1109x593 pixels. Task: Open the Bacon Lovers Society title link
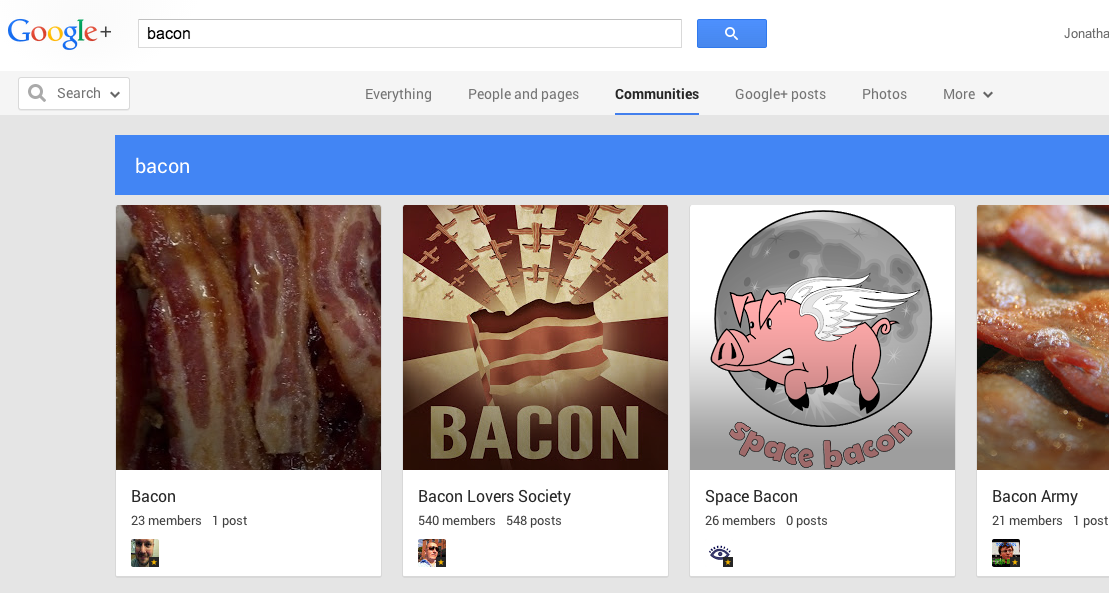click(494, 496)
